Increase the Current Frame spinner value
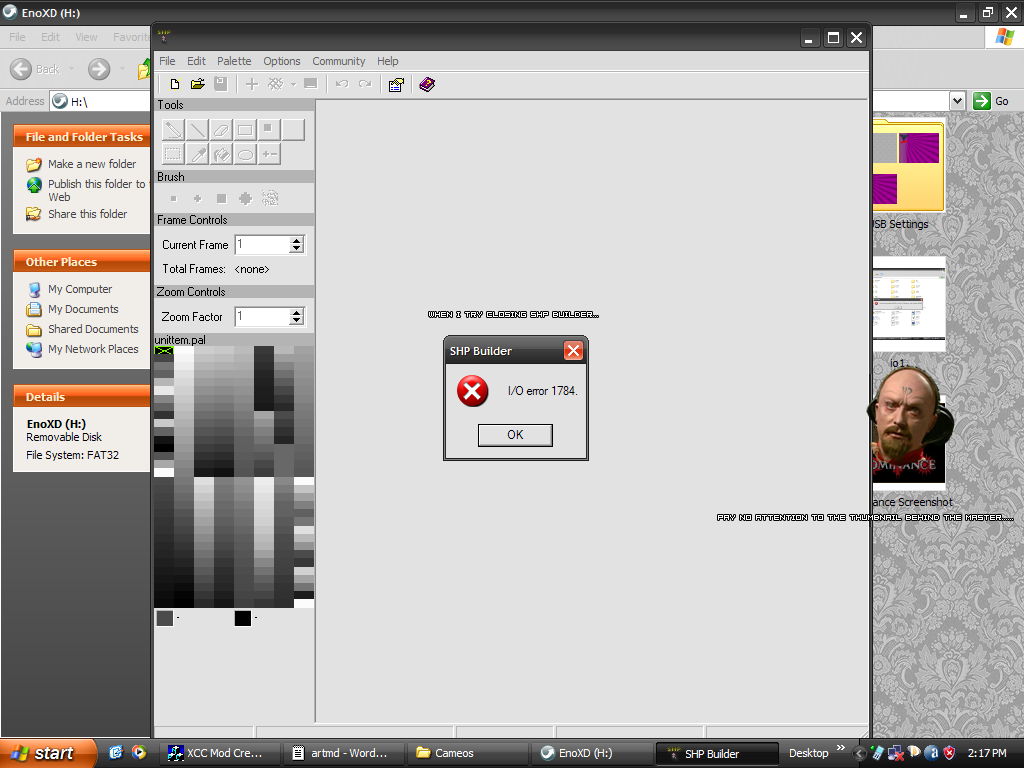The height and width of the screenshot is (768, 1024). click(296, 241)
